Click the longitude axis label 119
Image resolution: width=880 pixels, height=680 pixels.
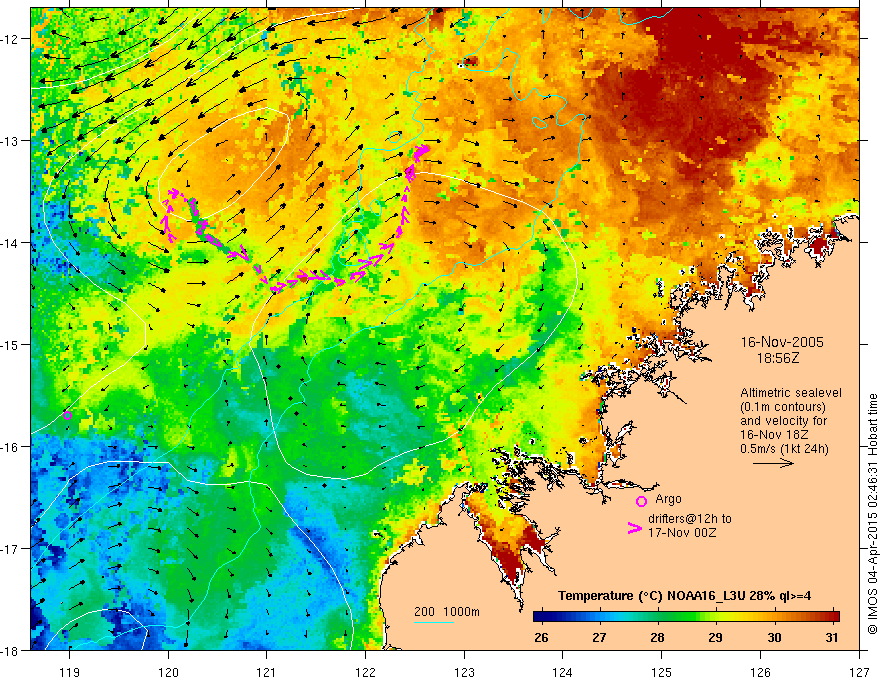[x=70, y=672]
